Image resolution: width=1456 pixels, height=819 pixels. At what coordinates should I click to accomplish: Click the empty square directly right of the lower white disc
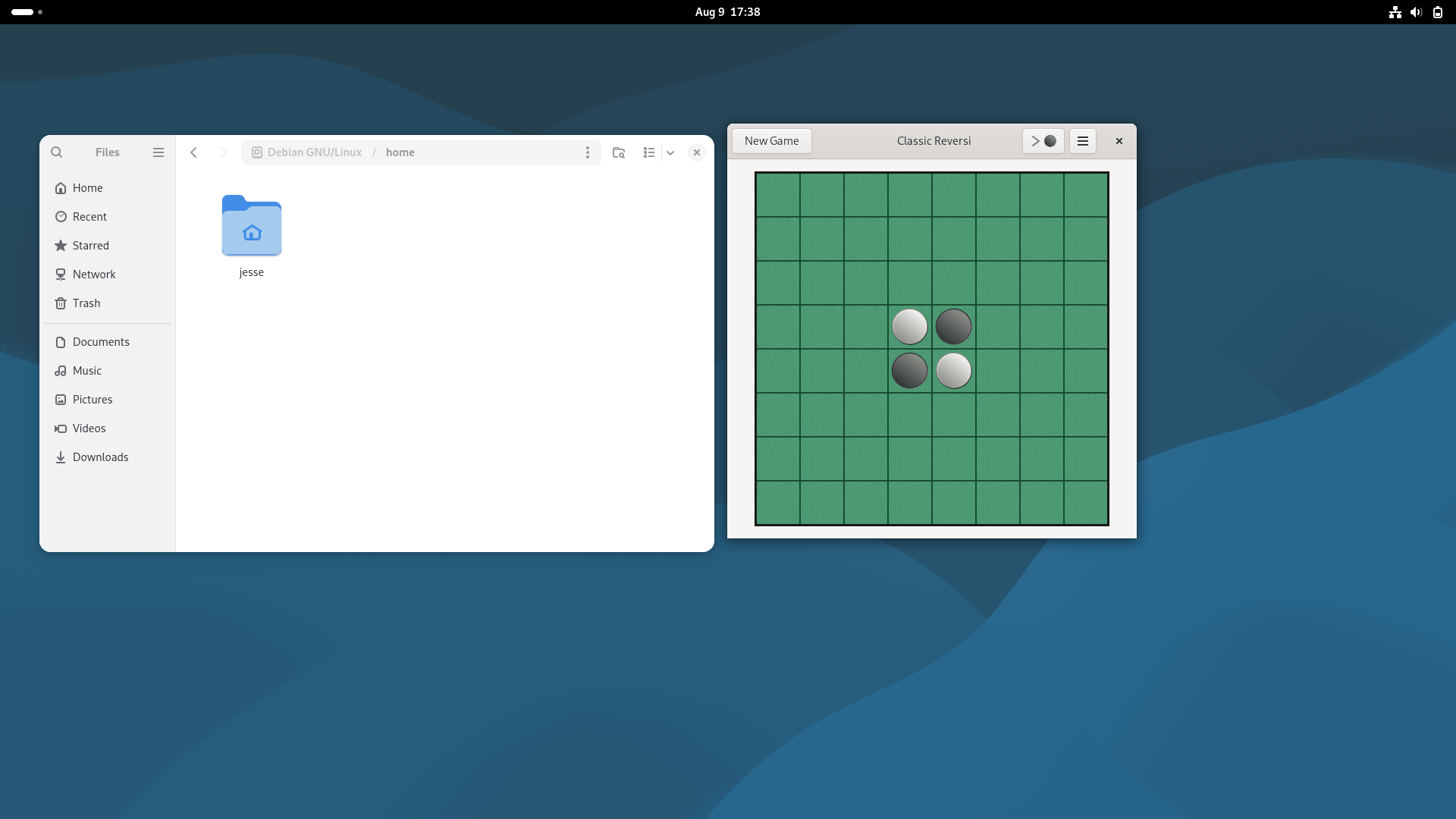click(x=998, y=371)
